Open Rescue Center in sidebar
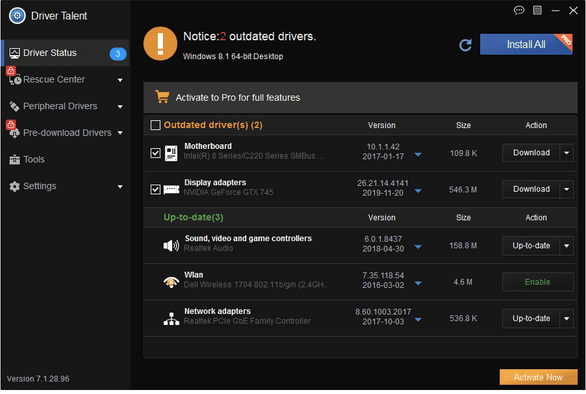Screen dimensions: 586x394 (x=66, y=80)
